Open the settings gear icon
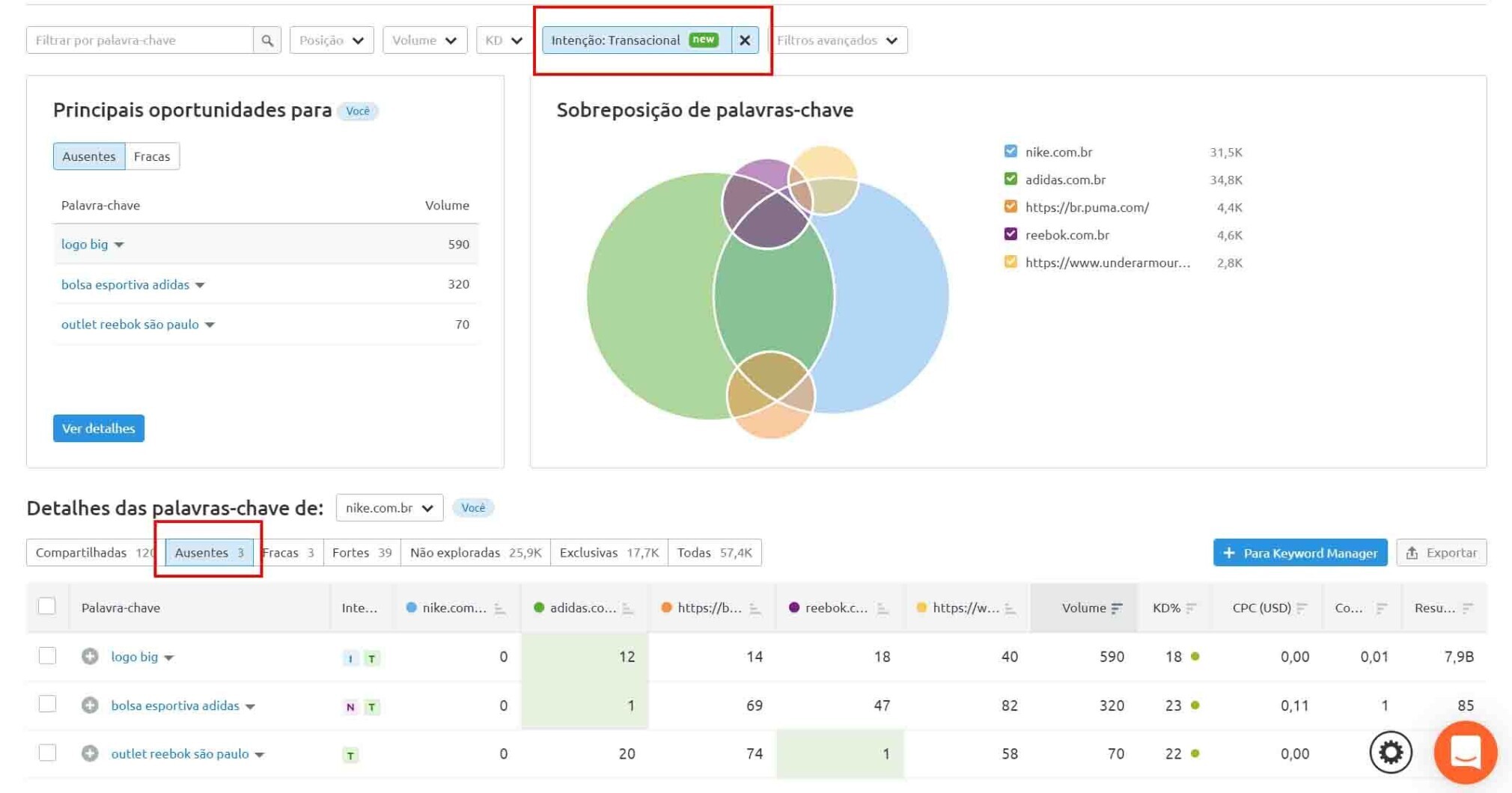 point(1391,752)
